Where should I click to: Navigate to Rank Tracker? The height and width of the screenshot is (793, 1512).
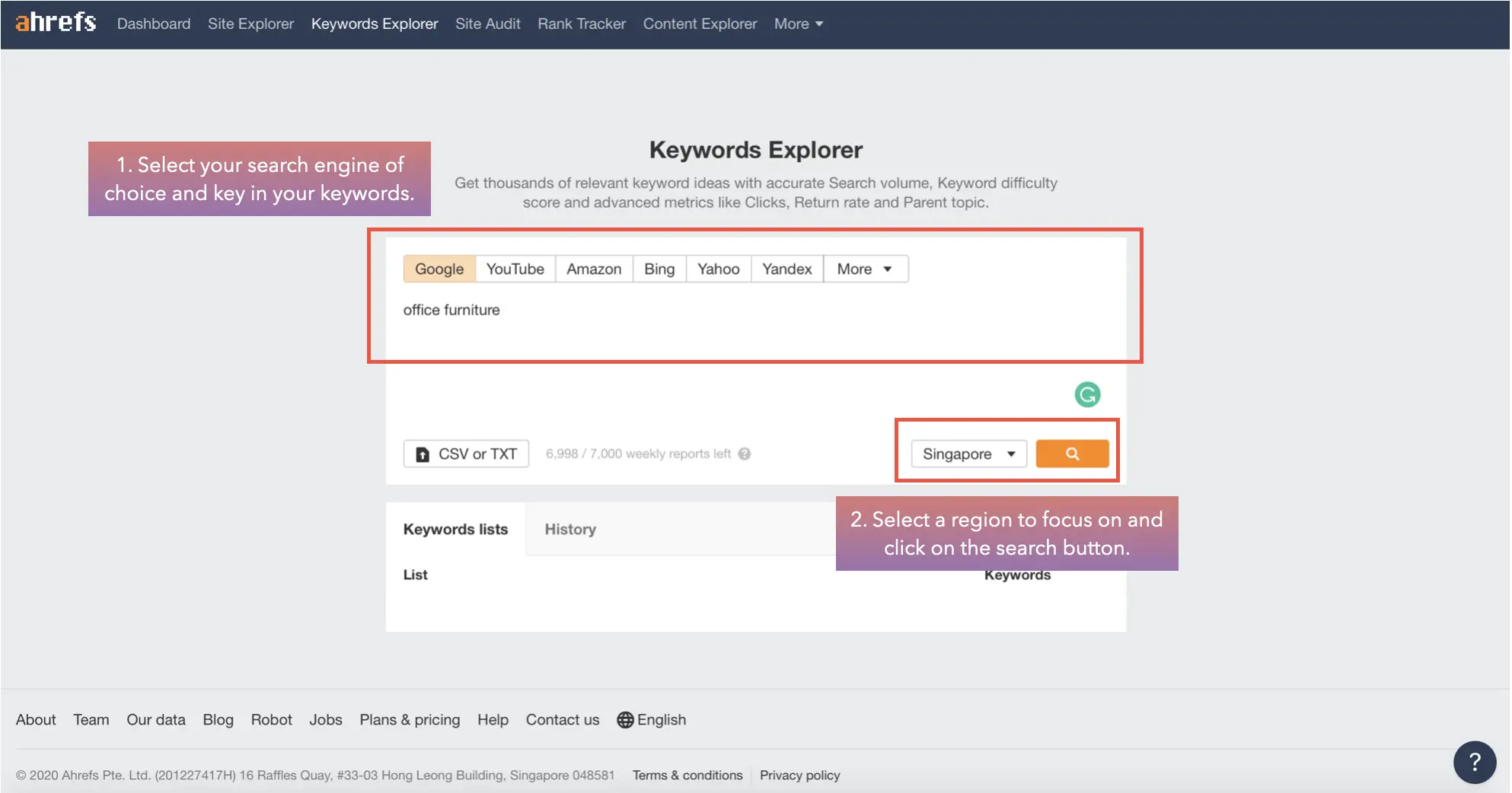pos(582,24)
